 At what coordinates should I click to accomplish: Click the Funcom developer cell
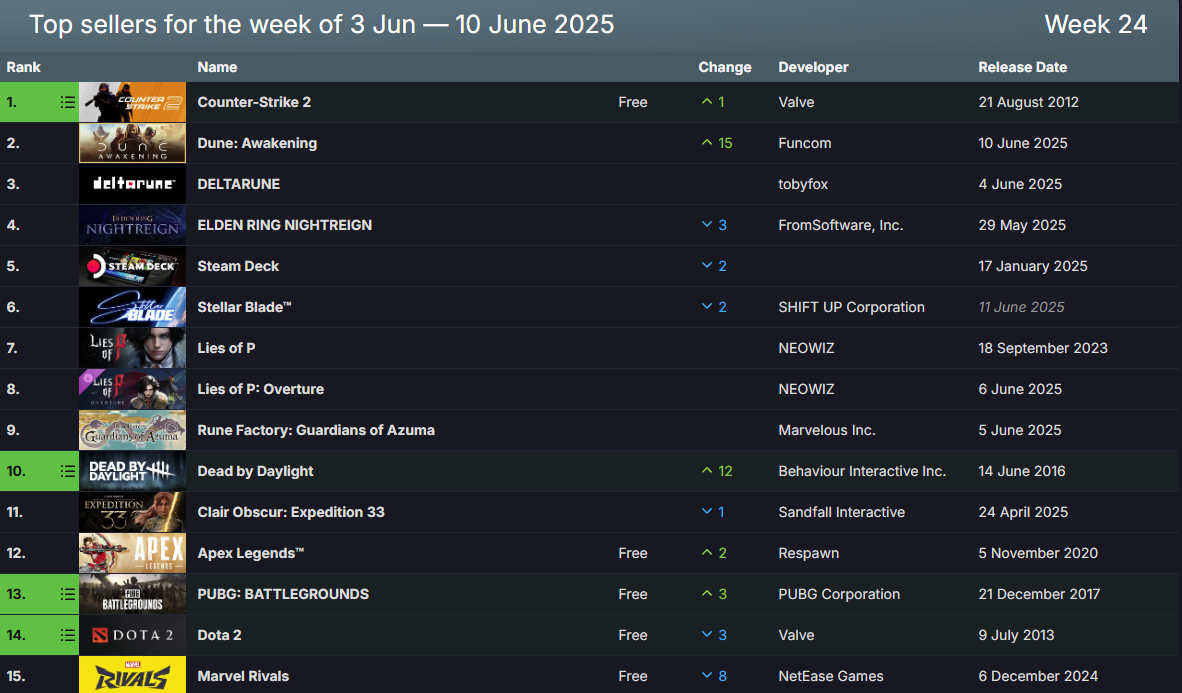(x=804, y=143)
